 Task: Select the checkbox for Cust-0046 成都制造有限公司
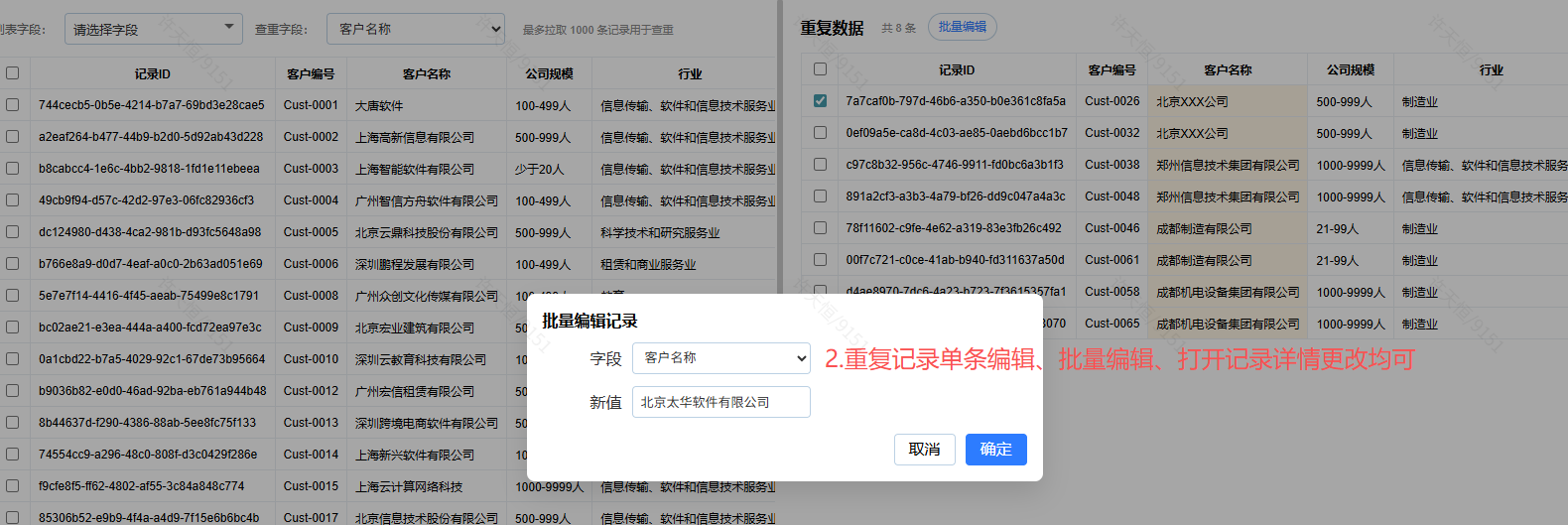[x=820, y=227]
